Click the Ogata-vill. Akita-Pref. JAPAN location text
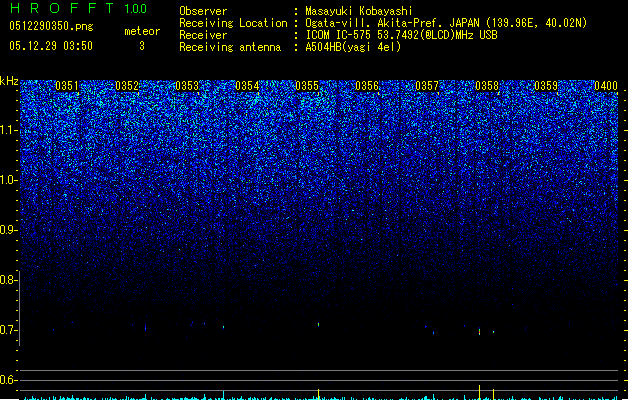Screen dimensions: 629x400 tap(446, 23)
